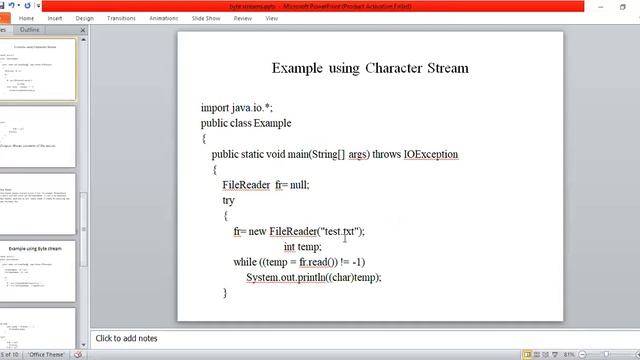The height and width of the screenshot is (360, 640).
Task: Click the slide title Example using Character Stream
Action: point(370,68)
